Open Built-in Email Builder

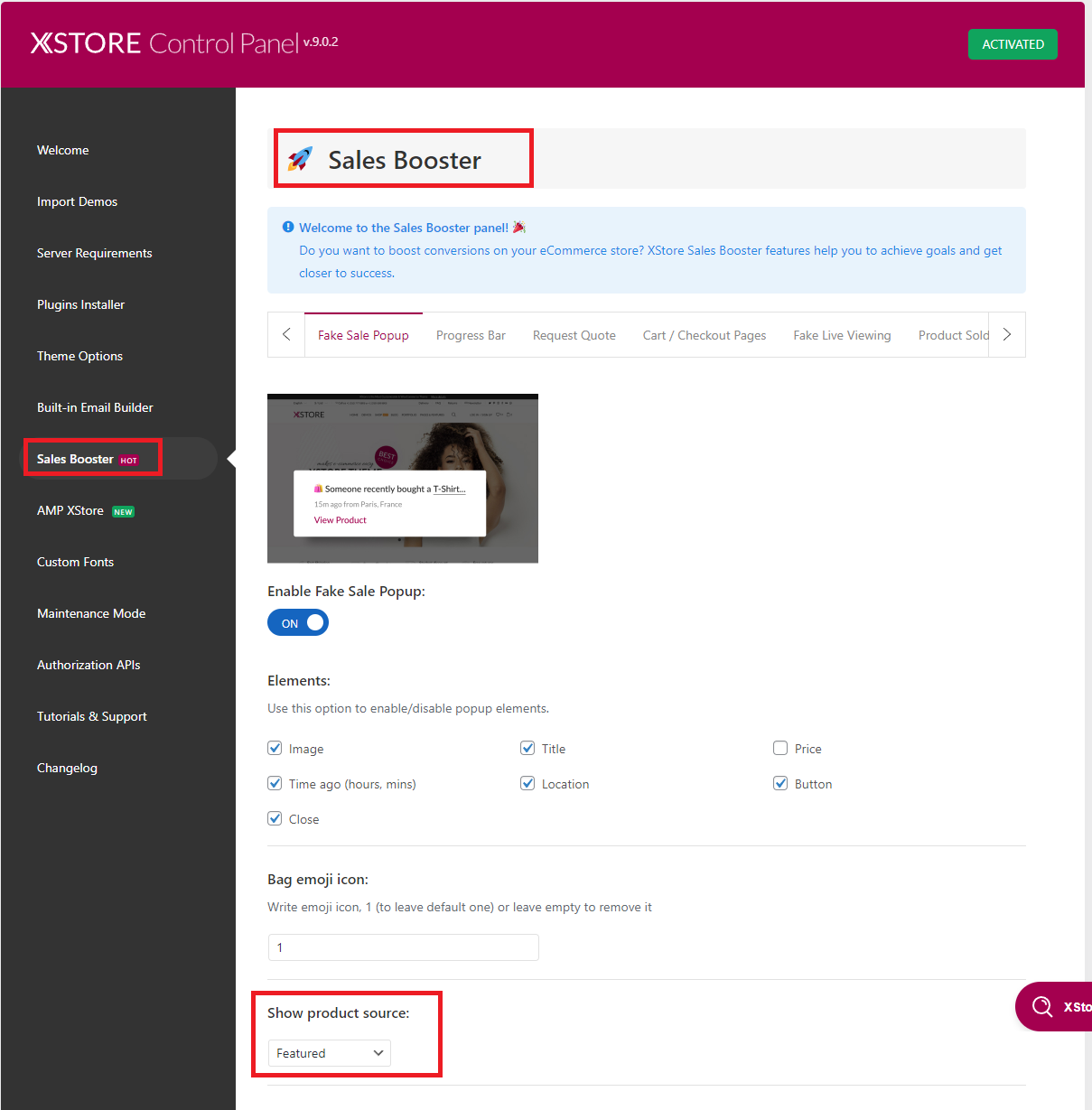pos(95,407)
